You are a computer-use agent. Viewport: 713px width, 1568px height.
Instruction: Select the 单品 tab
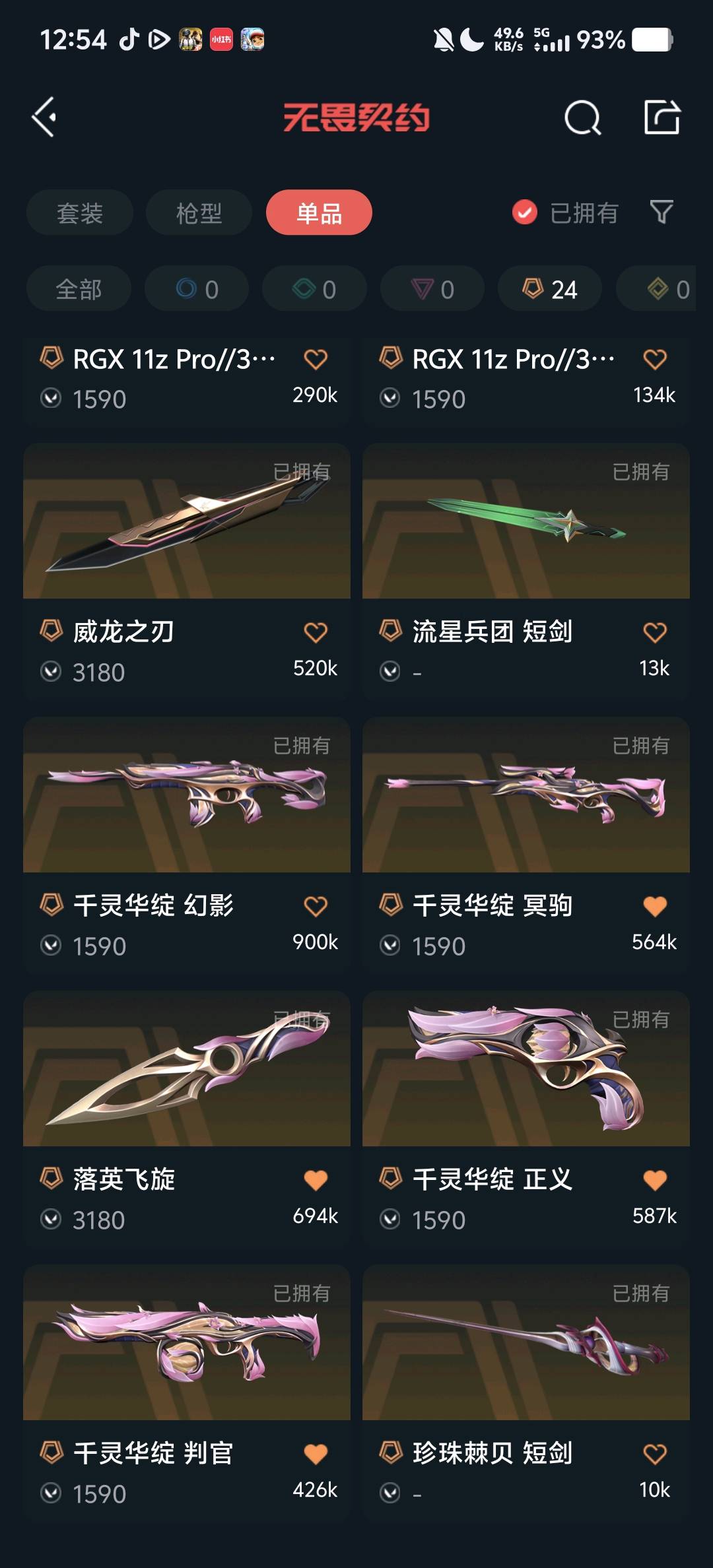[x=319, y=212]
